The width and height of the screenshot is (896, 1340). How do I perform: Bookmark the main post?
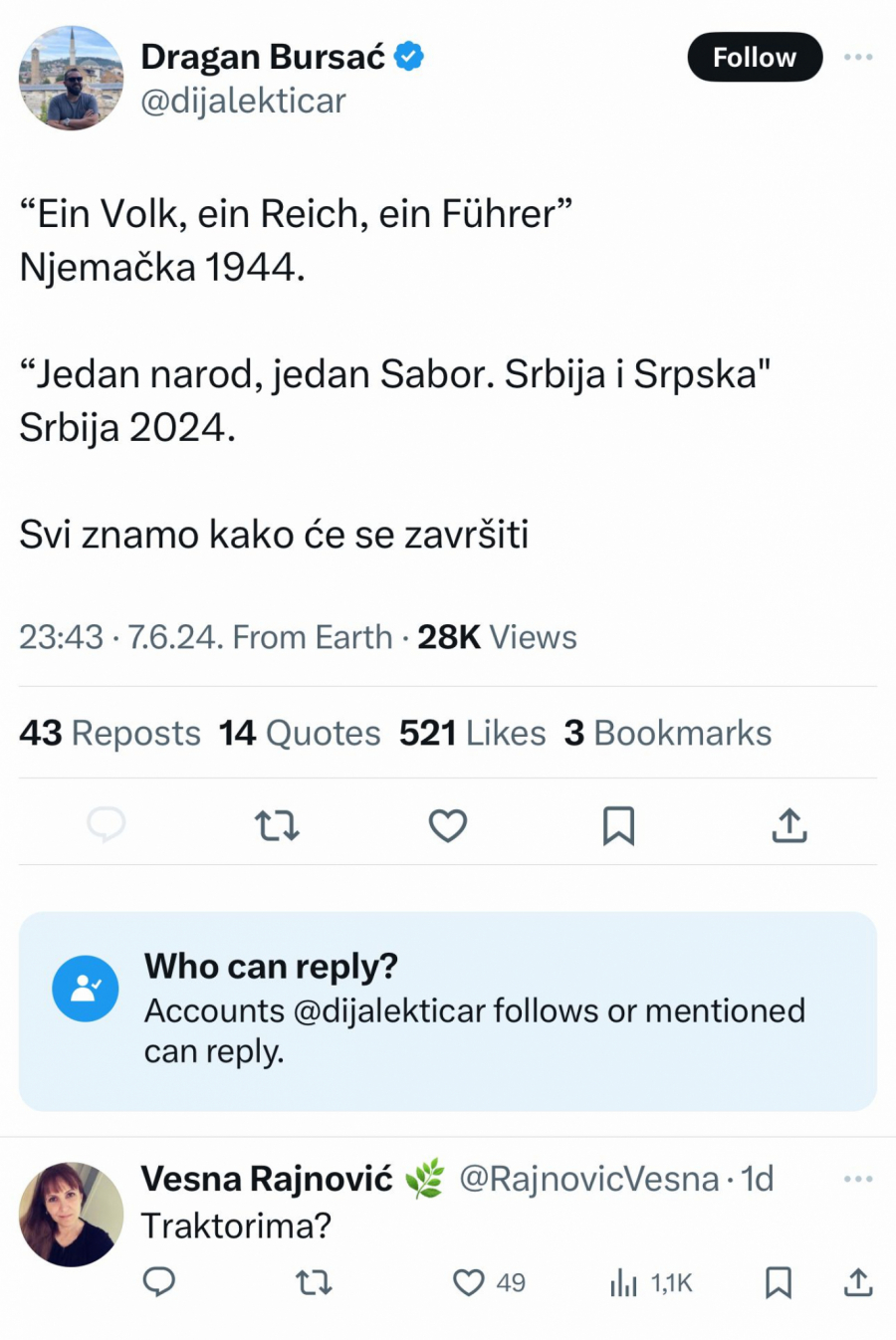pos(618,825)
